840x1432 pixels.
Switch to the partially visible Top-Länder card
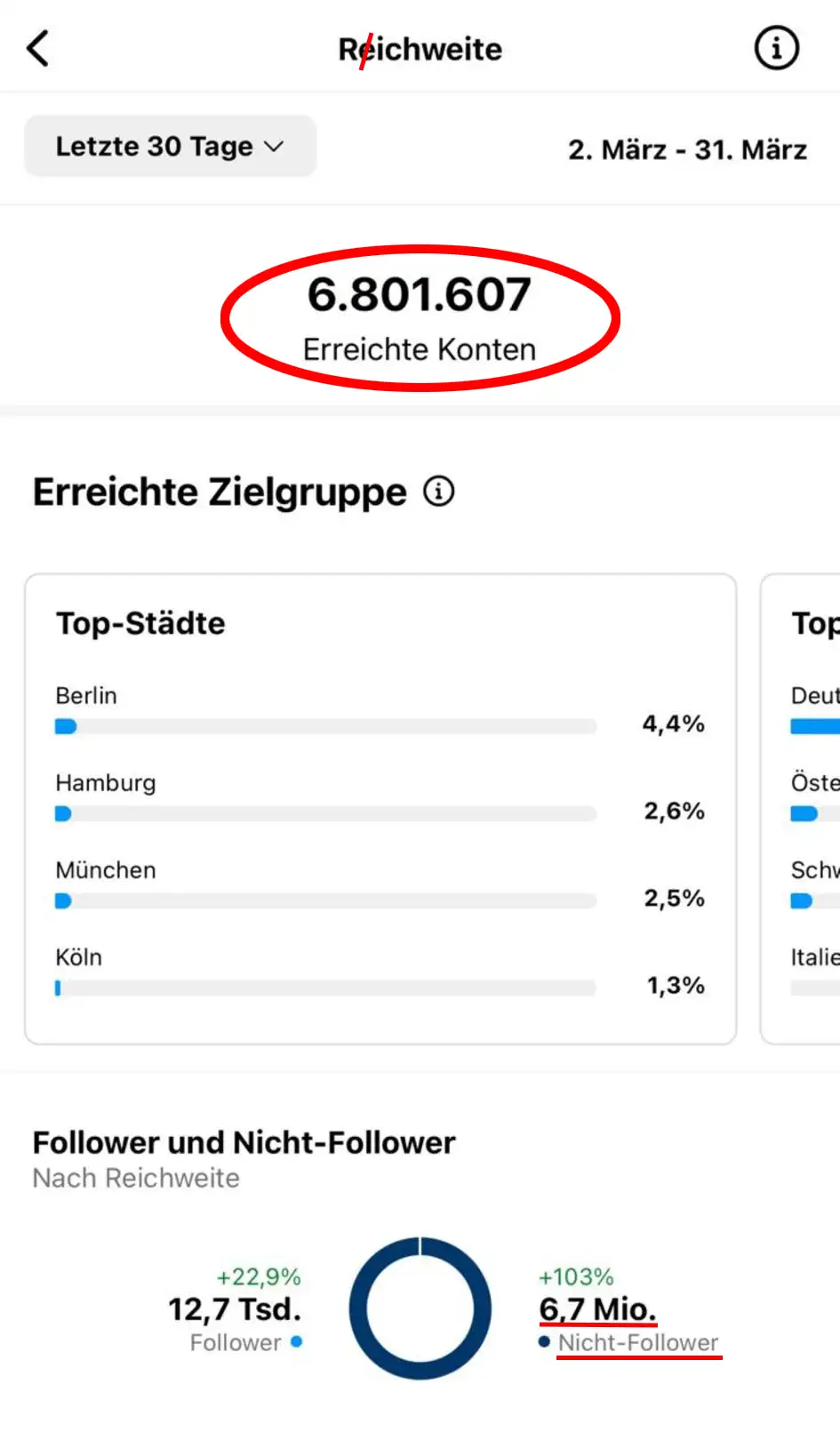click(x=800, y=809)
